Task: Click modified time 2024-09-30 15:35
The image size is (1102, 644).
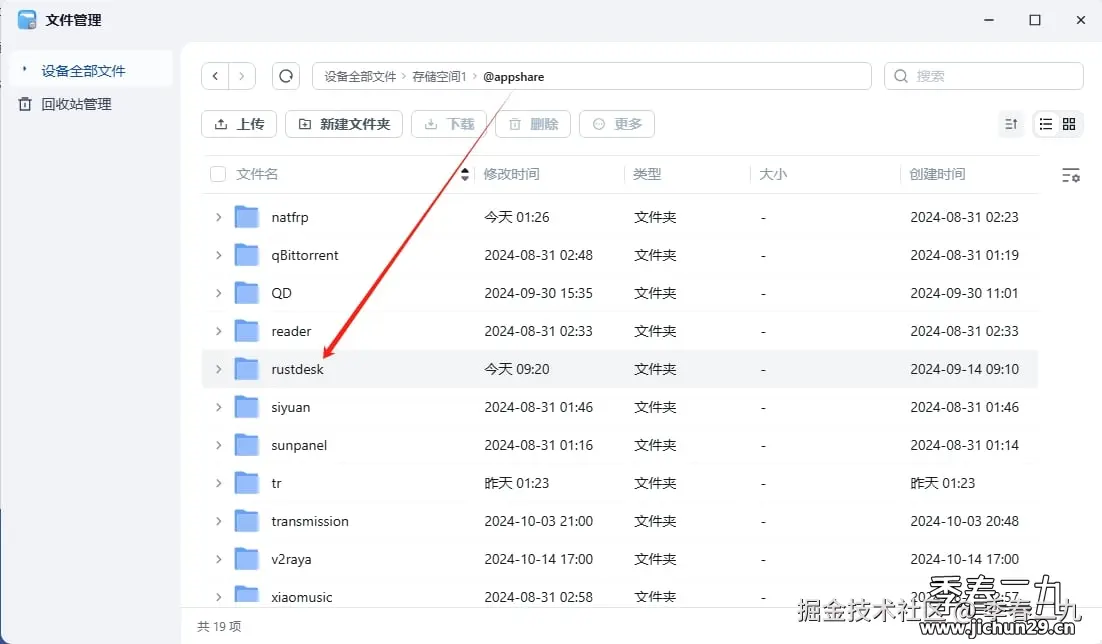Action: click(x=538, y=293)
